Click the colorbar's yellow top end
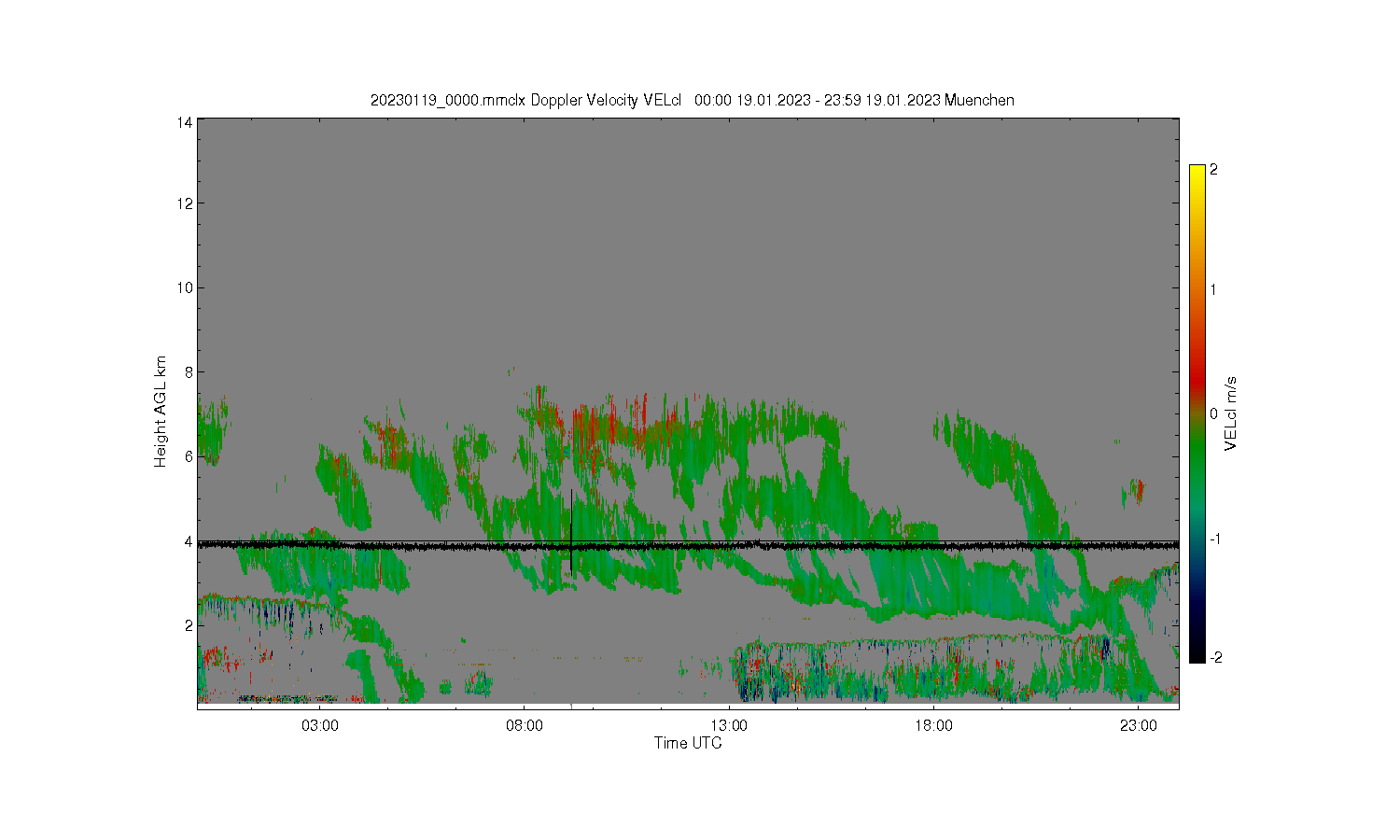 click(1197, 173)
